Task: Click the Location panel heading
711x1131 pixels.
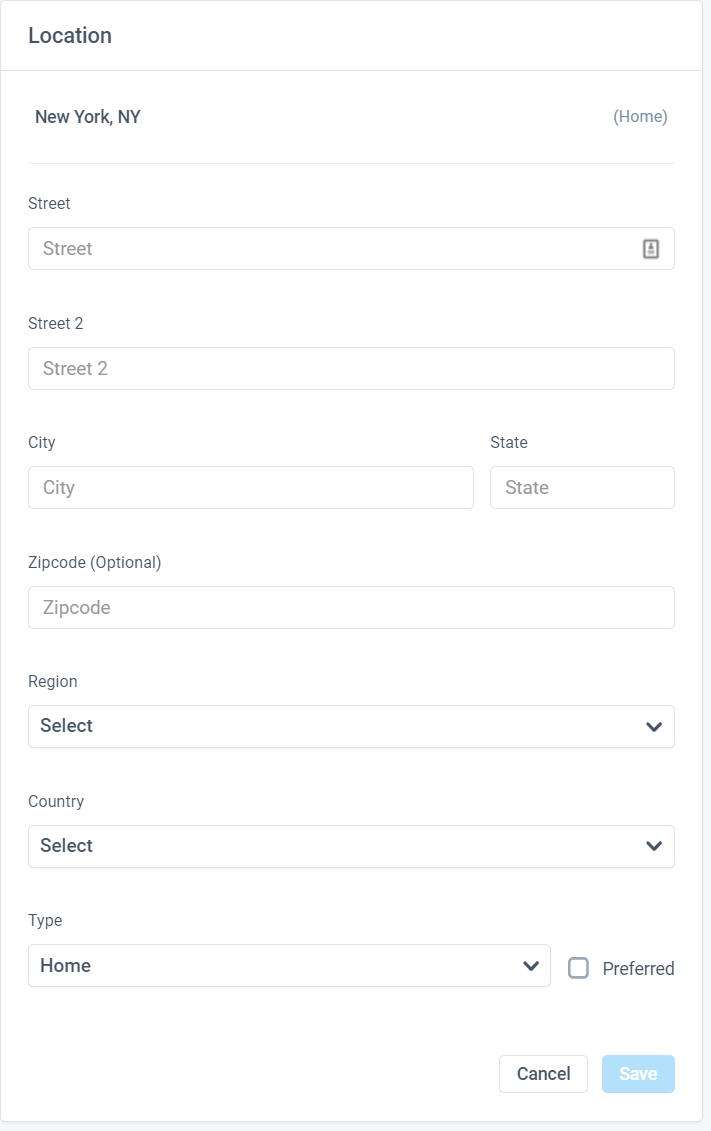Action: [70, 35]
